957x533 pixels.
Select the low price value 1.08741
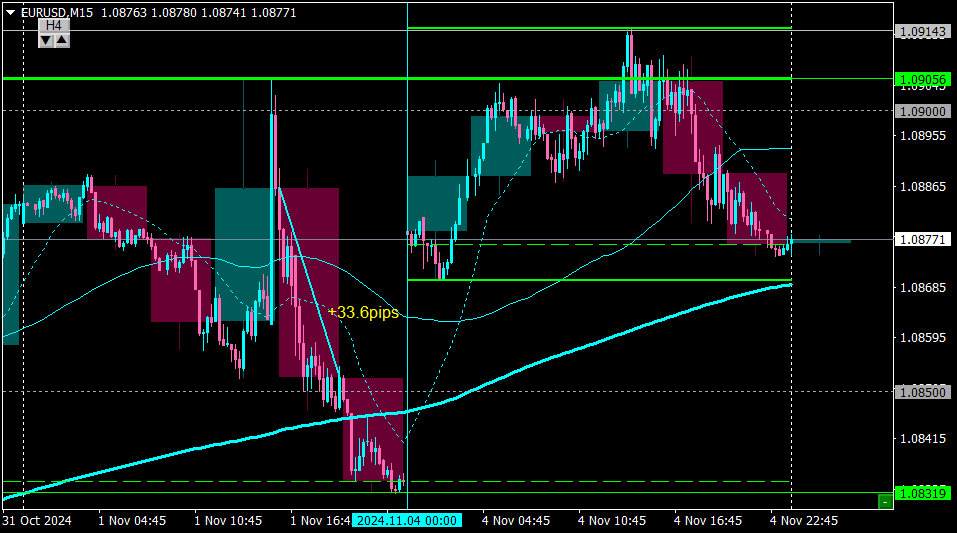tap(224, 13)
